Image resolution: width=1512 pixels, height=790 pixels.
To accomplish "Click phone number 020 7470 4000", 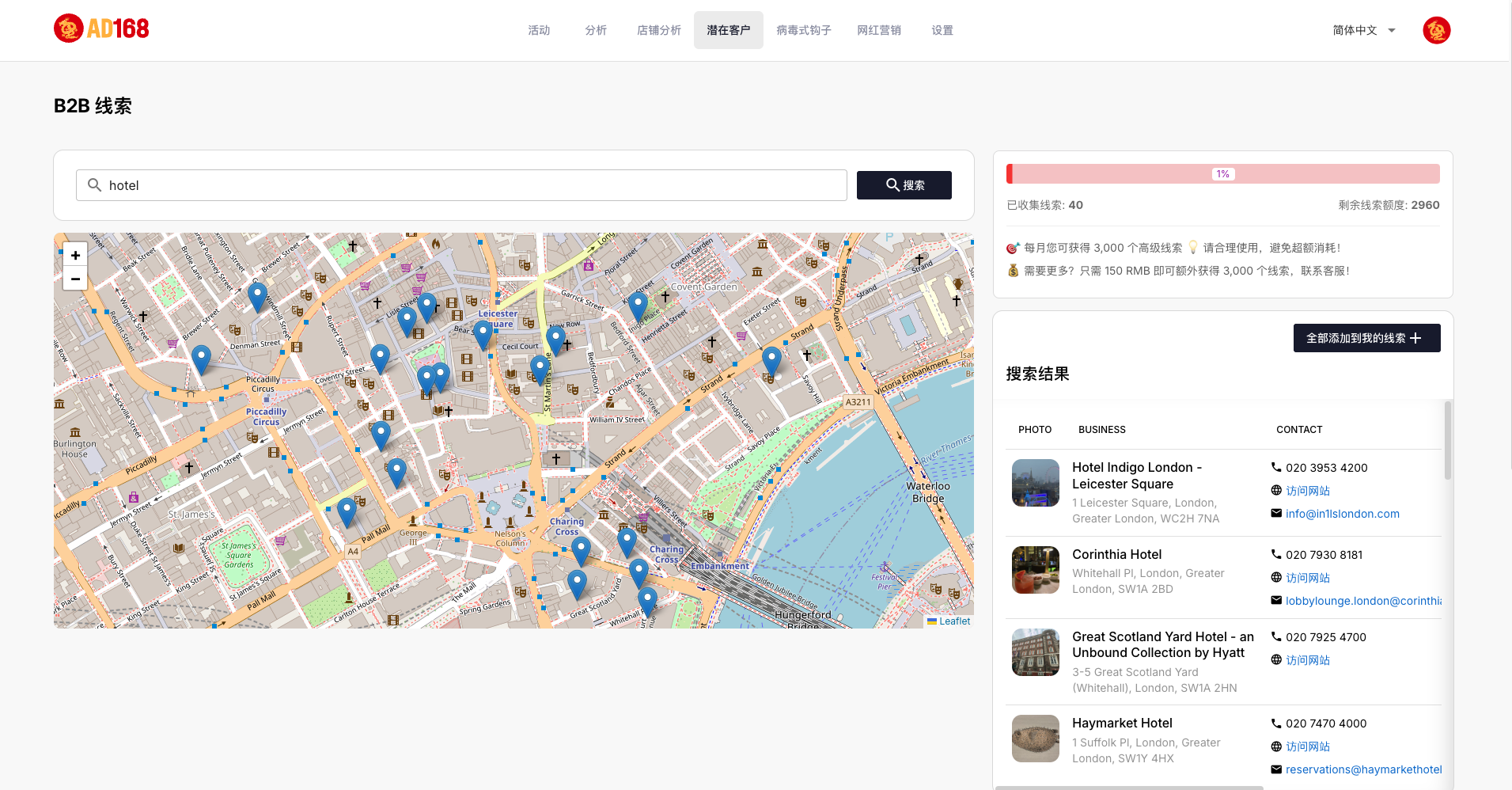I will [1326, 724].
